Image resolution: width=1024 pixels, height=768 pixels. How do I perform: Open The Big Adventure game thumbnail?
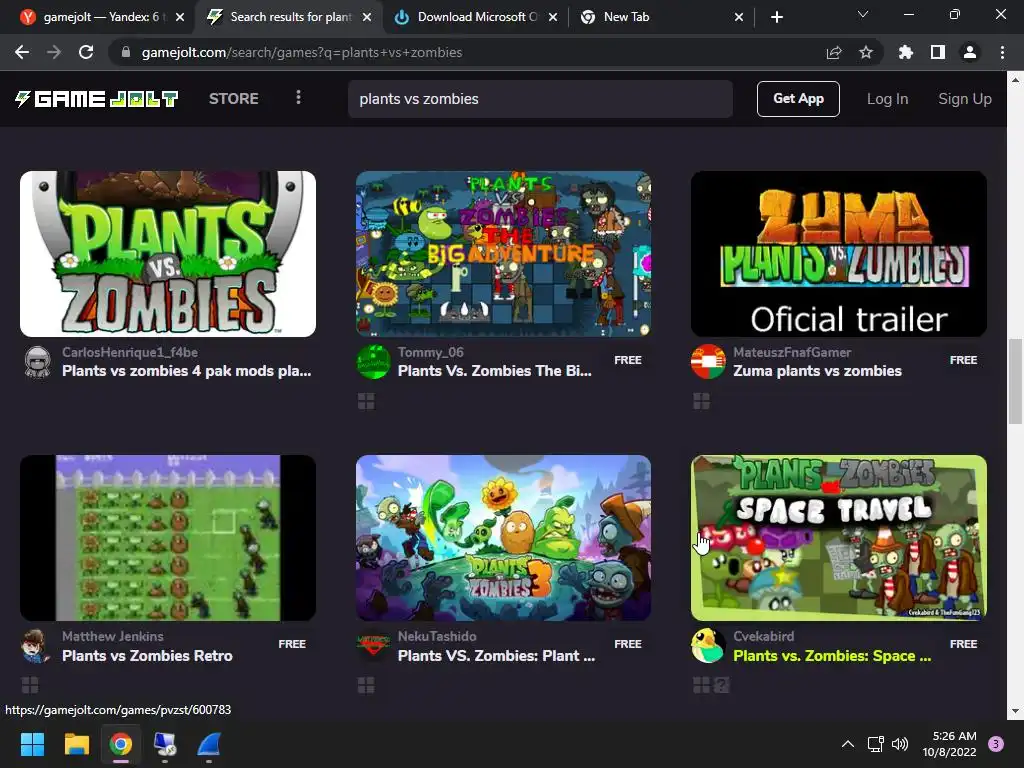[504, 254]
